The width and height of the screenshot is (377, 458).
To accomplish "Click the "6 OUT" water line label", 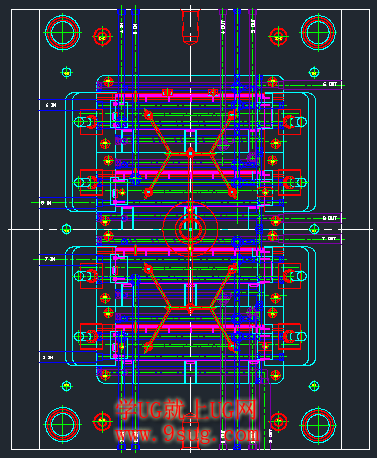I will coord(330,84).
